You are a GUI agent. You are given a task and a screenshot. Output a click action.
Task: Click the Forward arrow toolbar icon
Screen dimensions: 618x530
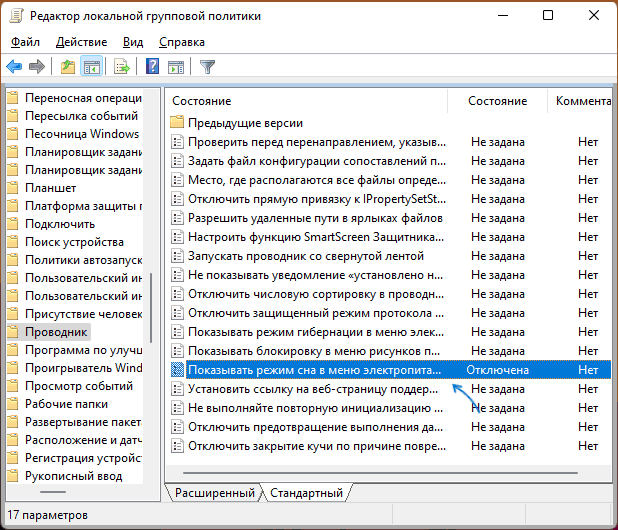(37, 67)
